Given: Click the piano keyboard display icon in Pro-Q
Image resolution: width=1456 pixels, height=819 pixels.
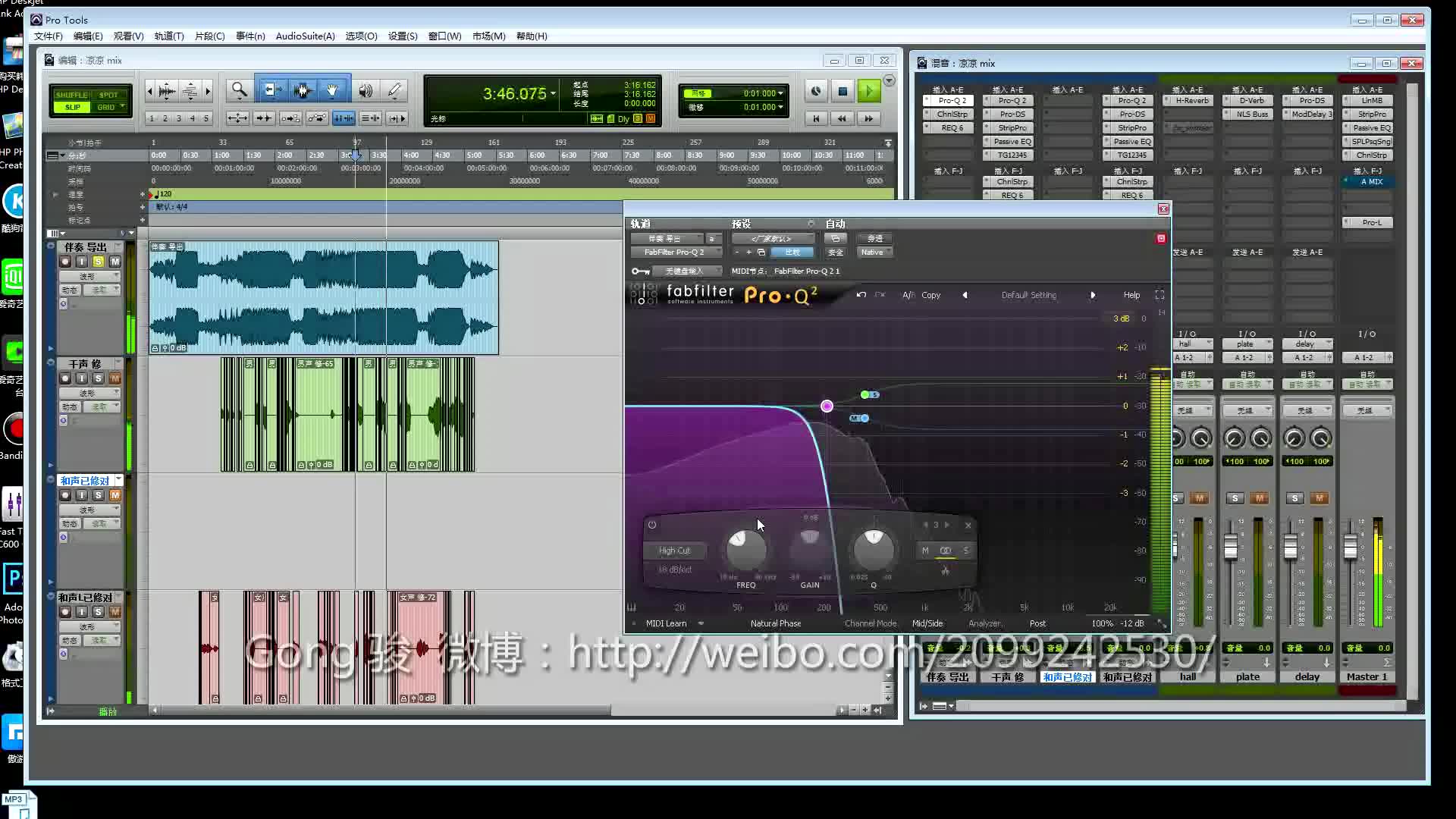Looking at the screenshot, I should coord(632,607).
